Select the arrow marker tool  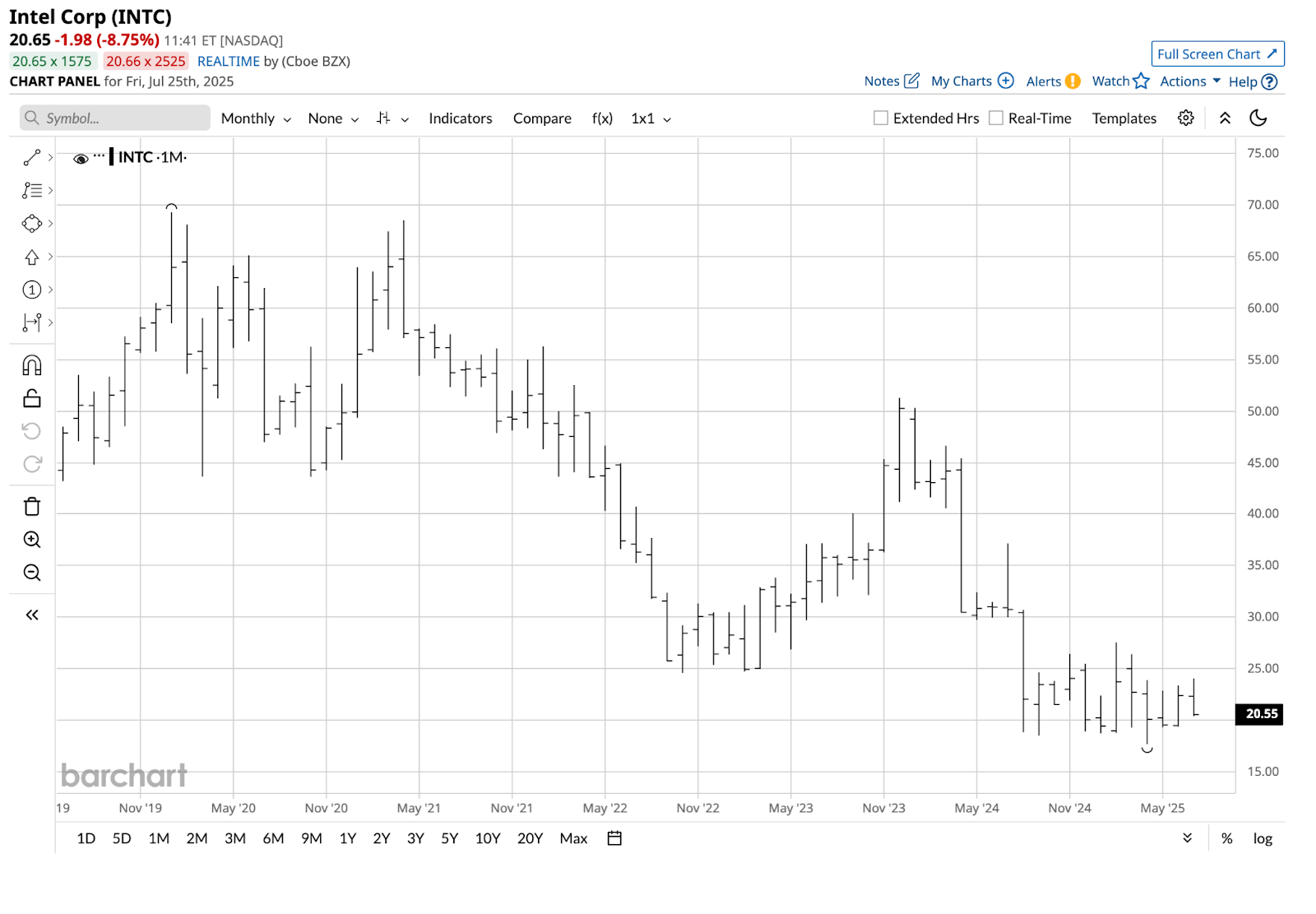[31, 257]
